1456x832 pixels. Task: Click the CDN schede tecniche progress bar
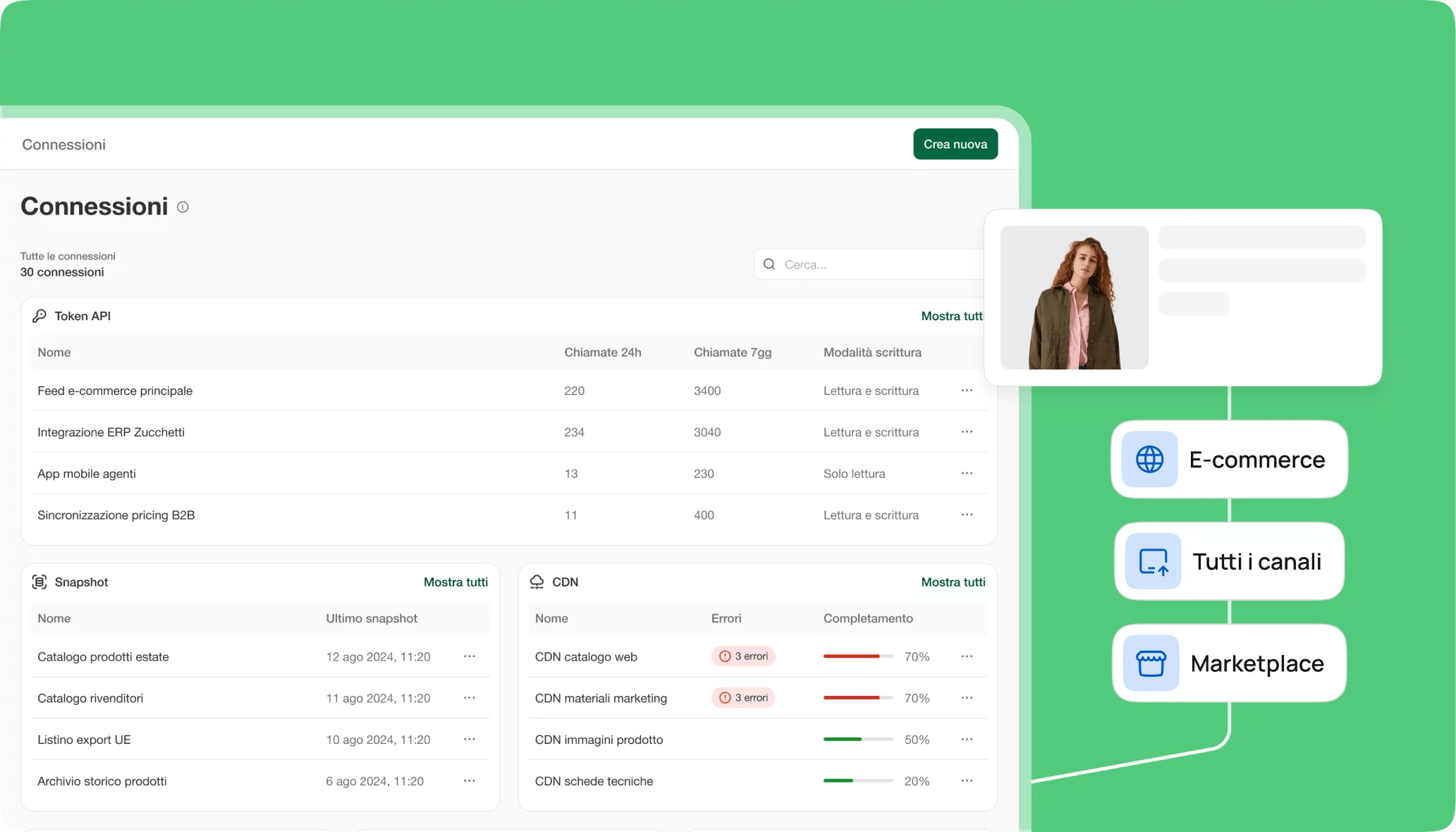858,781
